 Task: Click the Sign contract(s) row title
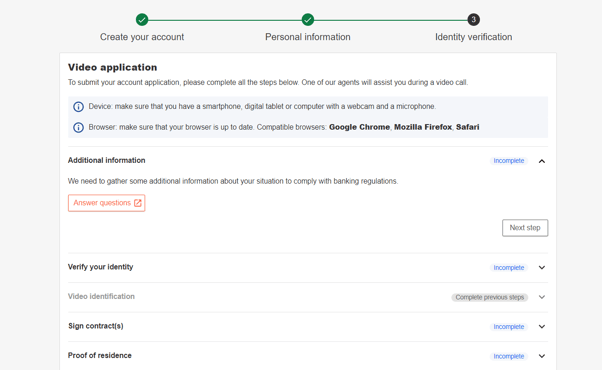96,326
